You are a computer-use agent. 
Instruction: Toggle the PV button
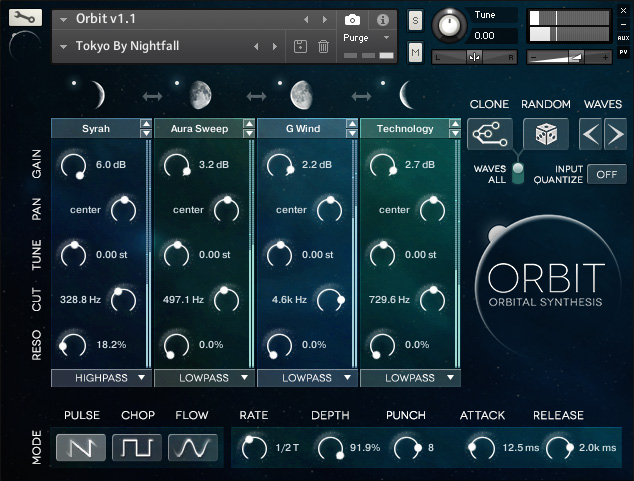pyautogui.click(x=623, y=52)
